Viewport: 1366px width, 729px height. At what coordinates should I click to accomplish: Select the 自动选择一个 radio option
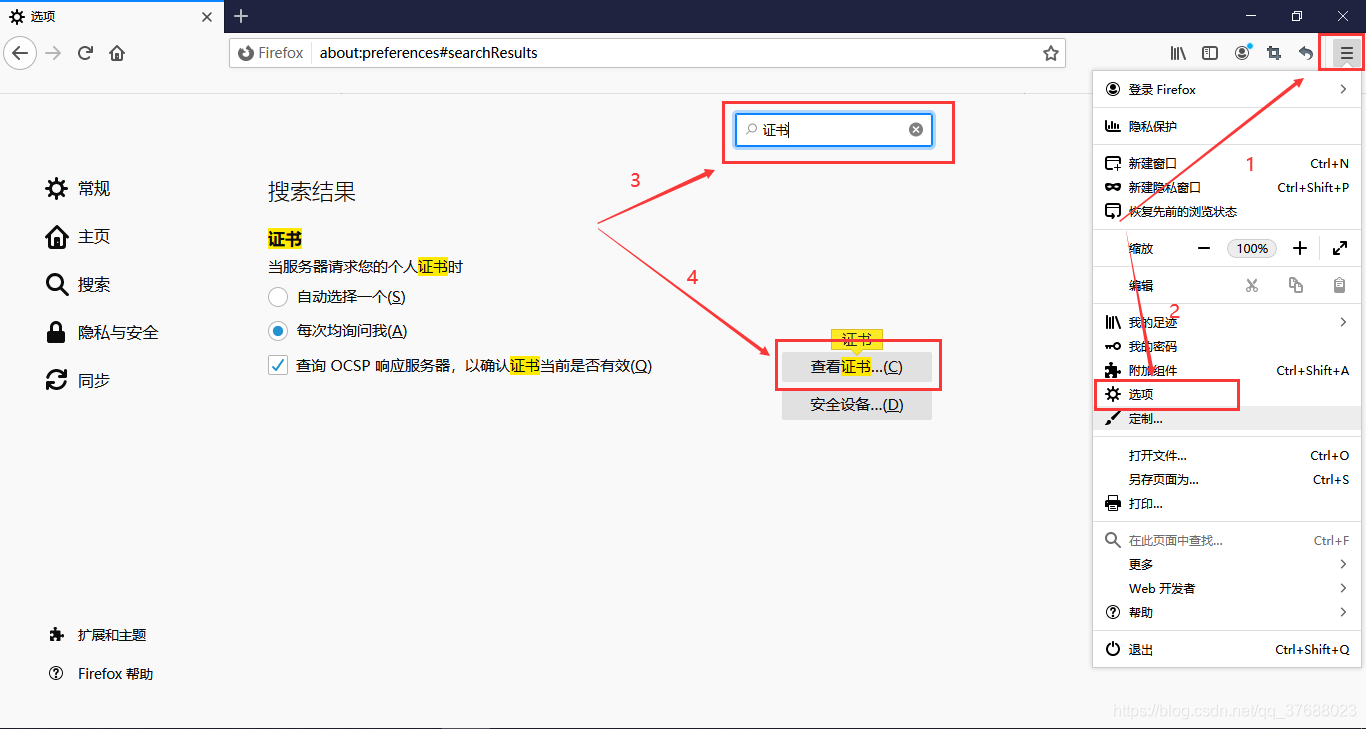(278, 296)
